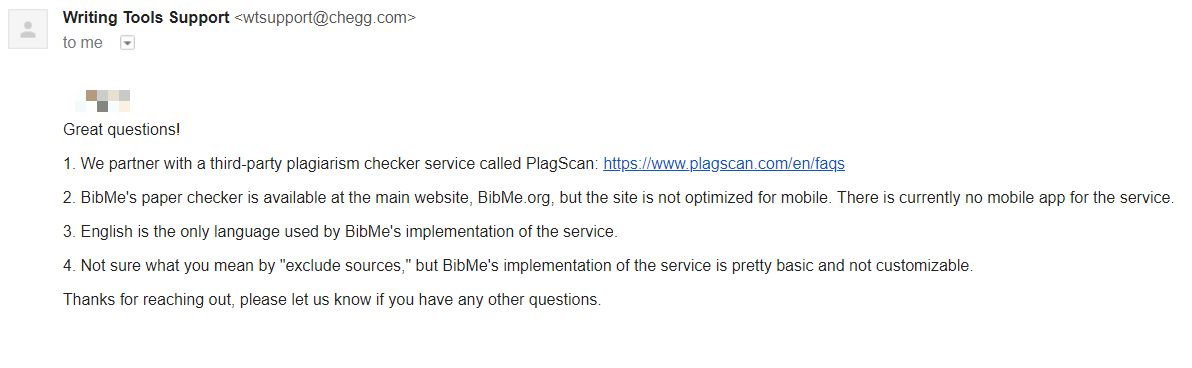Click "We partner with" at item one start
1192x368 pixels.
125,163
